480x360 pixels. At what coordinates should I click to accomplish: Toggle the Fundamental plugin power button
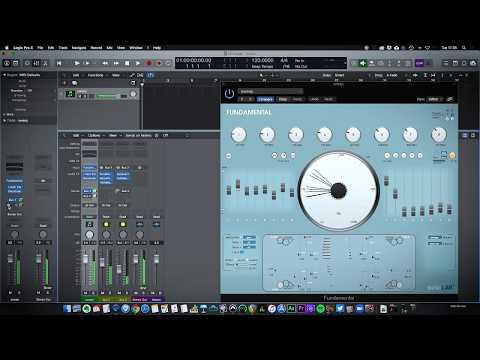[x=229, y=94]
